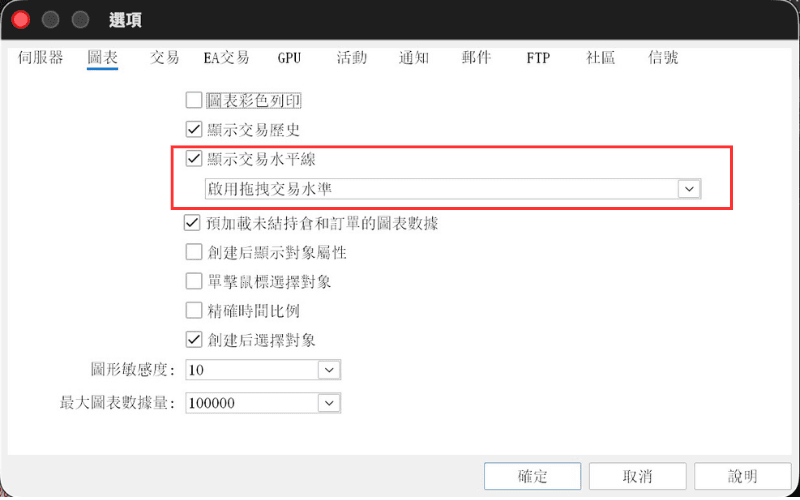800x500 pixels.
Task: Open the 交易 tab
Action: tap(164, 58)
